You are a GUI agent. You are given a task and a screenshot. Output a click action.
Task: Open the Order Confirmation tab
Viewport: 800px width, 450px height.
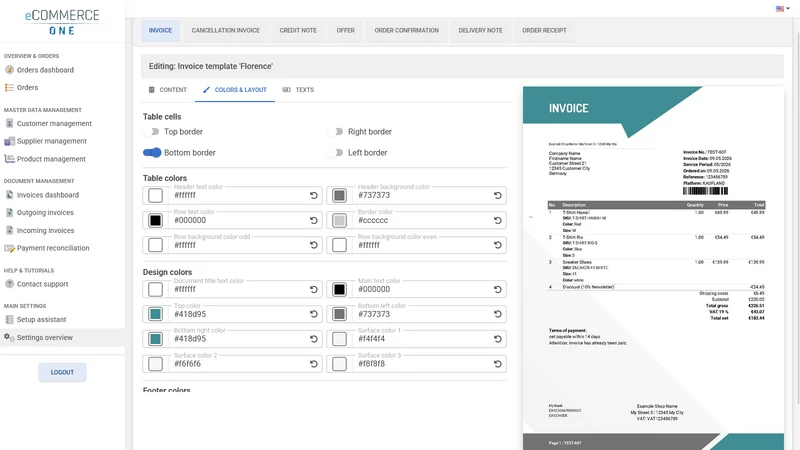tap(407, 31)
